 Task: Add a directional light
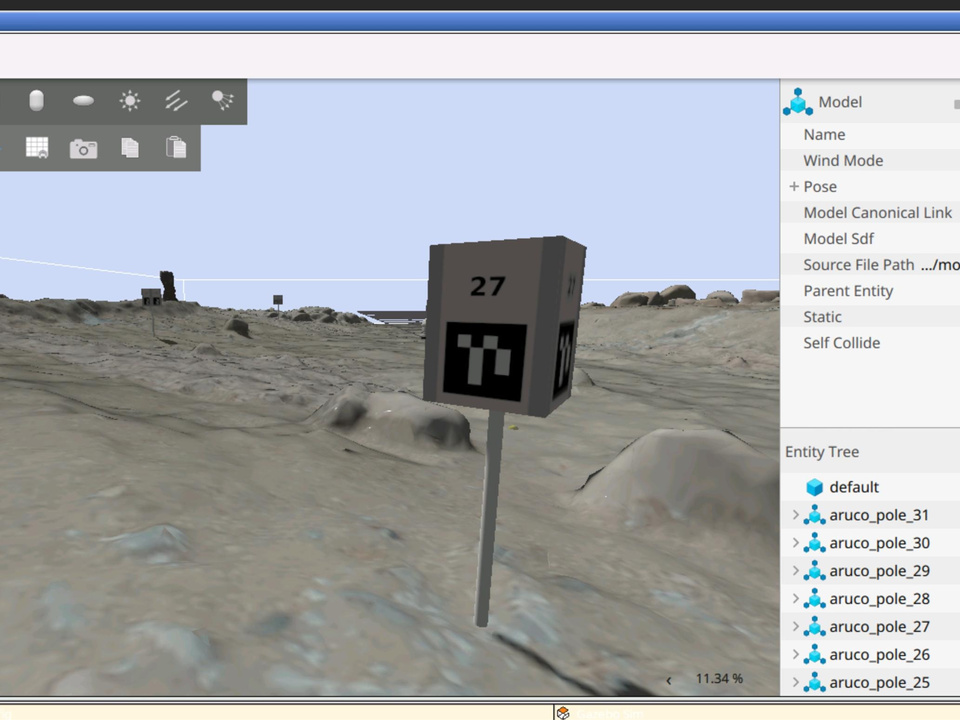pos(176,100)
